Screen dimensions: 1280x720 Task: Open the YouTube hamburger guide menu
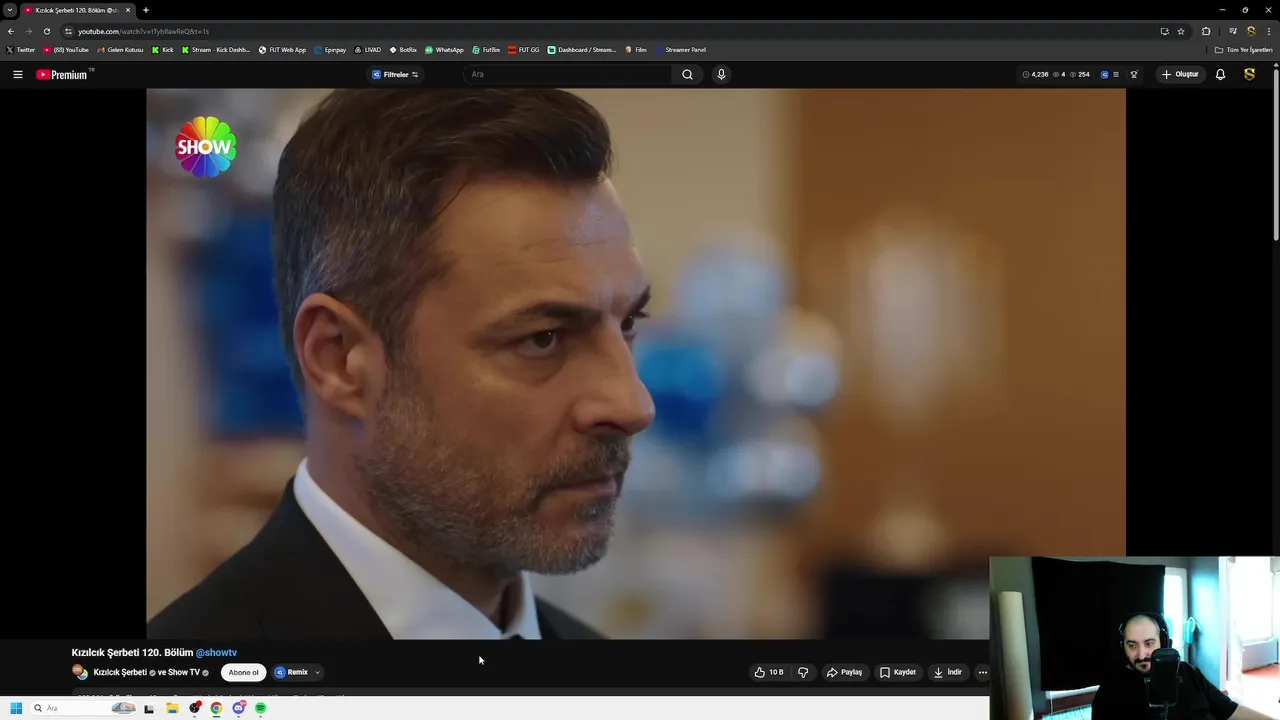click(x=17, y=74)
